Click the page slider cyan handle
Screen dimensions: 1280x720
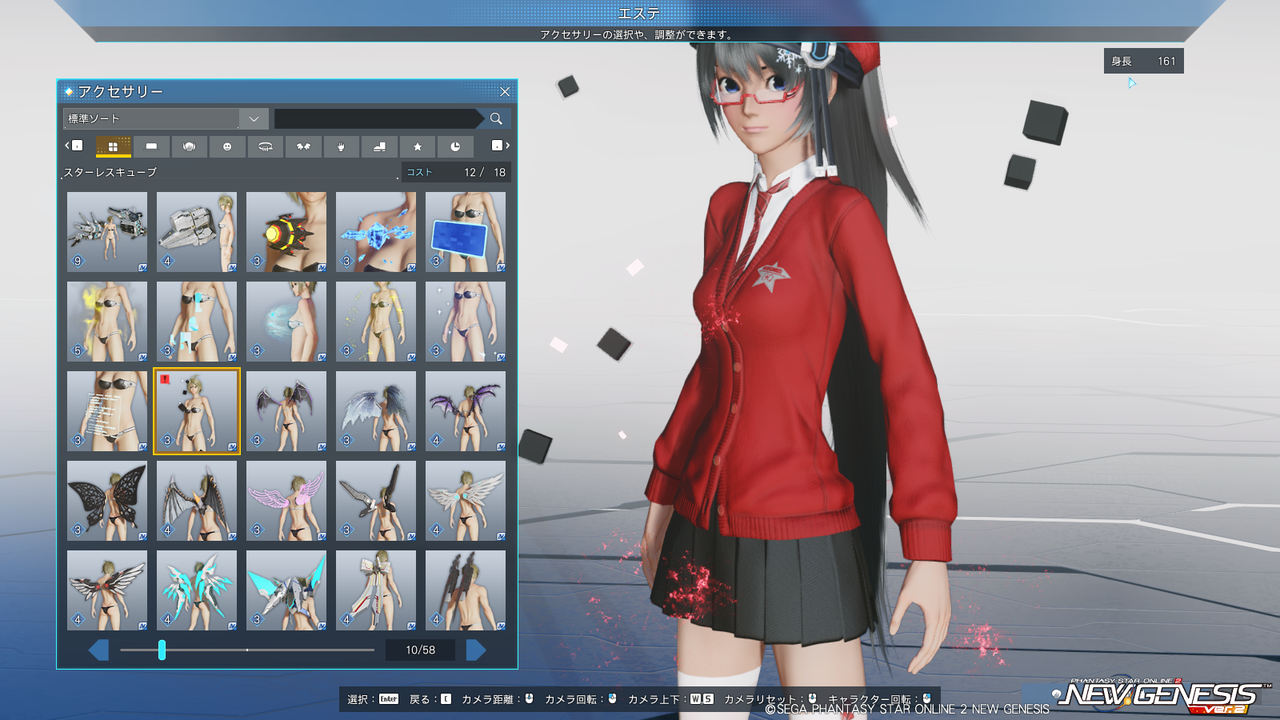click(161, 651)
